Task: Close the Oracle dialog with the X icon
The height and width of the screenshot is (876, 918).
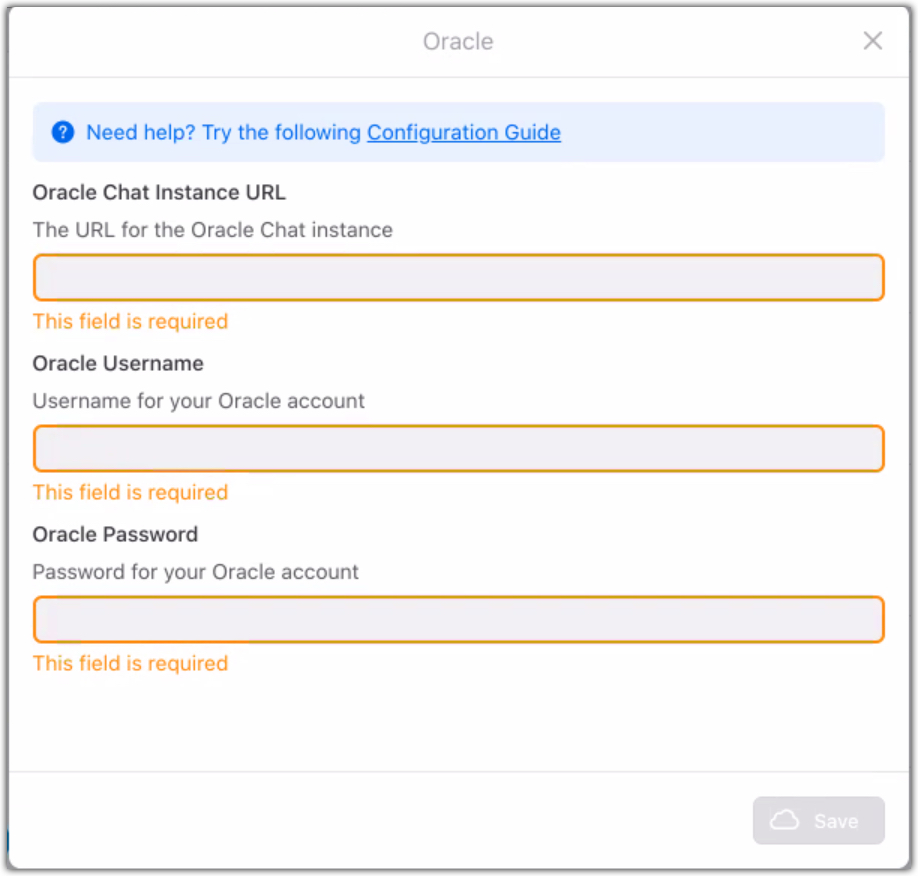Action: click(872, 41)
